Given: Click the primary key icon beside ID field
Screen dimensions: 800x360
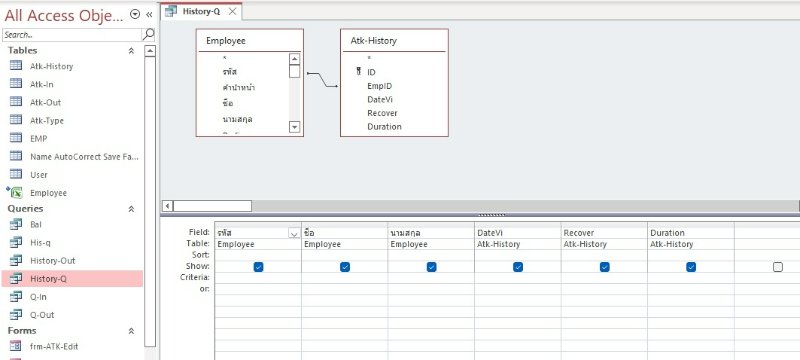Looking at the screenshot, I should [x=359, y=72].
